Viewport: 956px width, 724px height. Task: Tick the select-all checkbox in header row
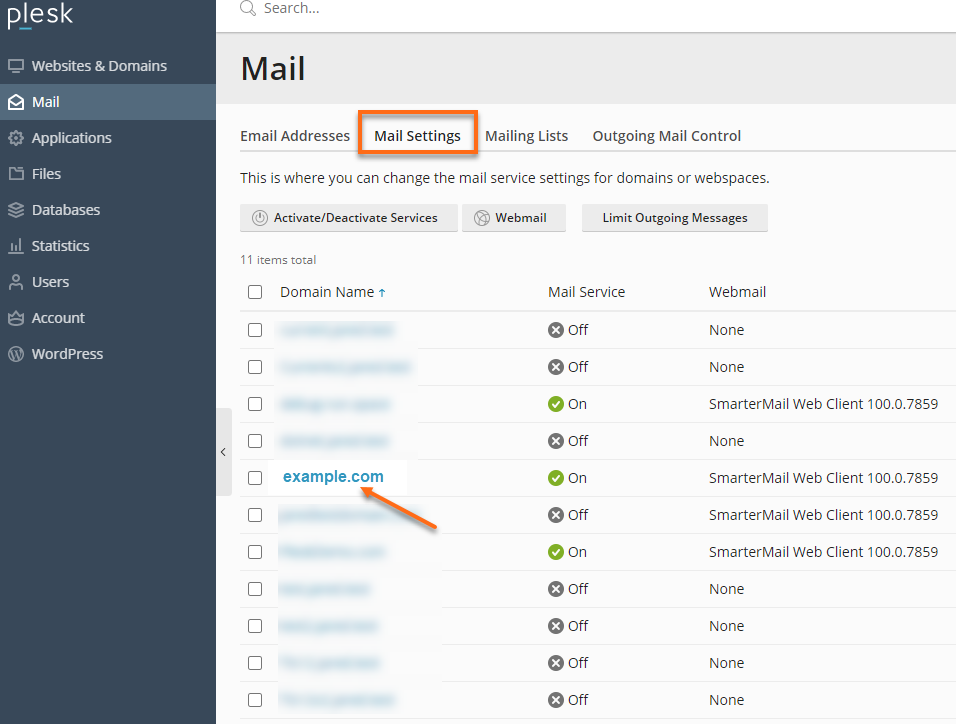tap(255, 291)
